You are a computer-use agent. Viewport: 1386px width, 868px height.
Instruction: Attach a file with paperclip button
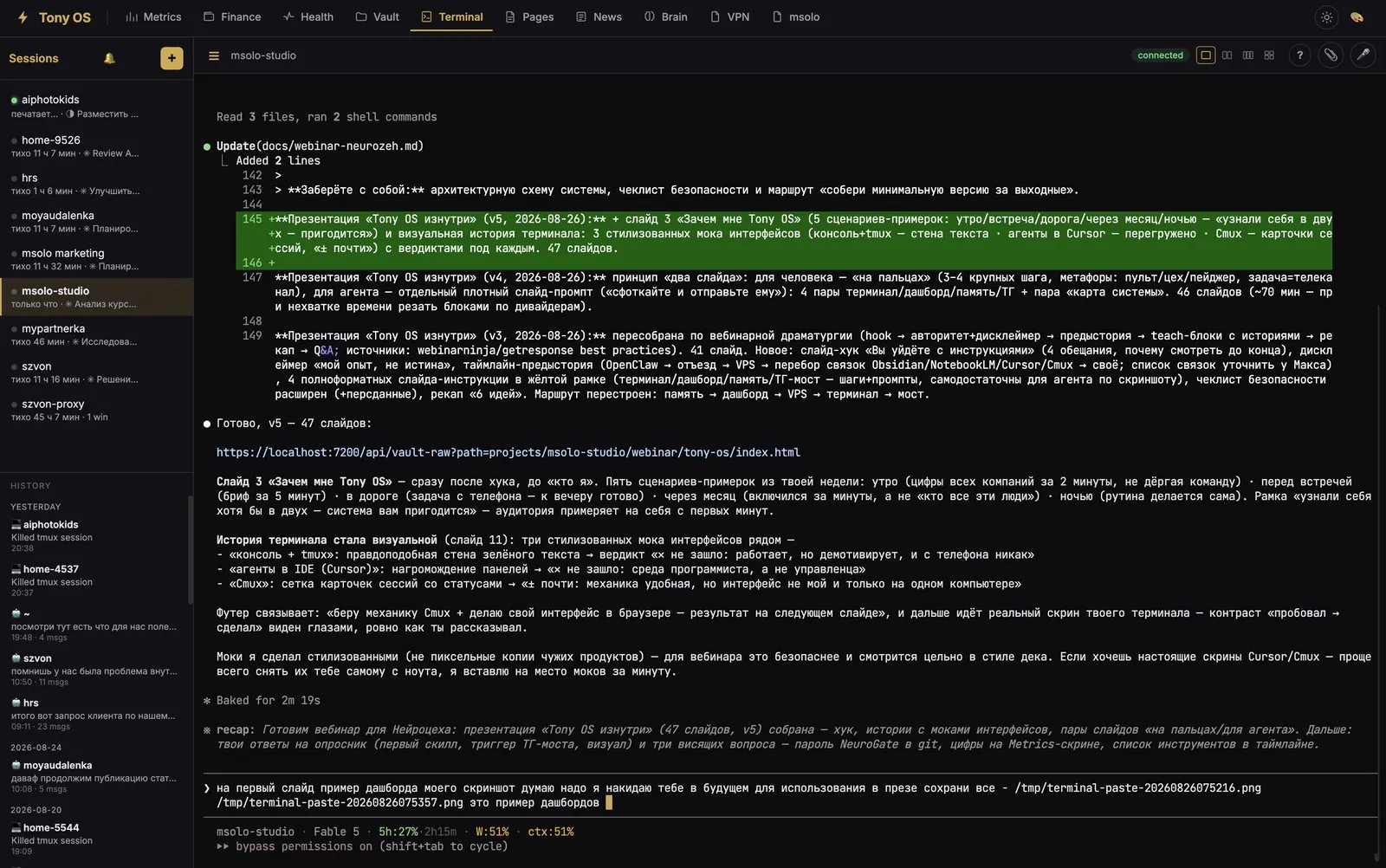1331,55
